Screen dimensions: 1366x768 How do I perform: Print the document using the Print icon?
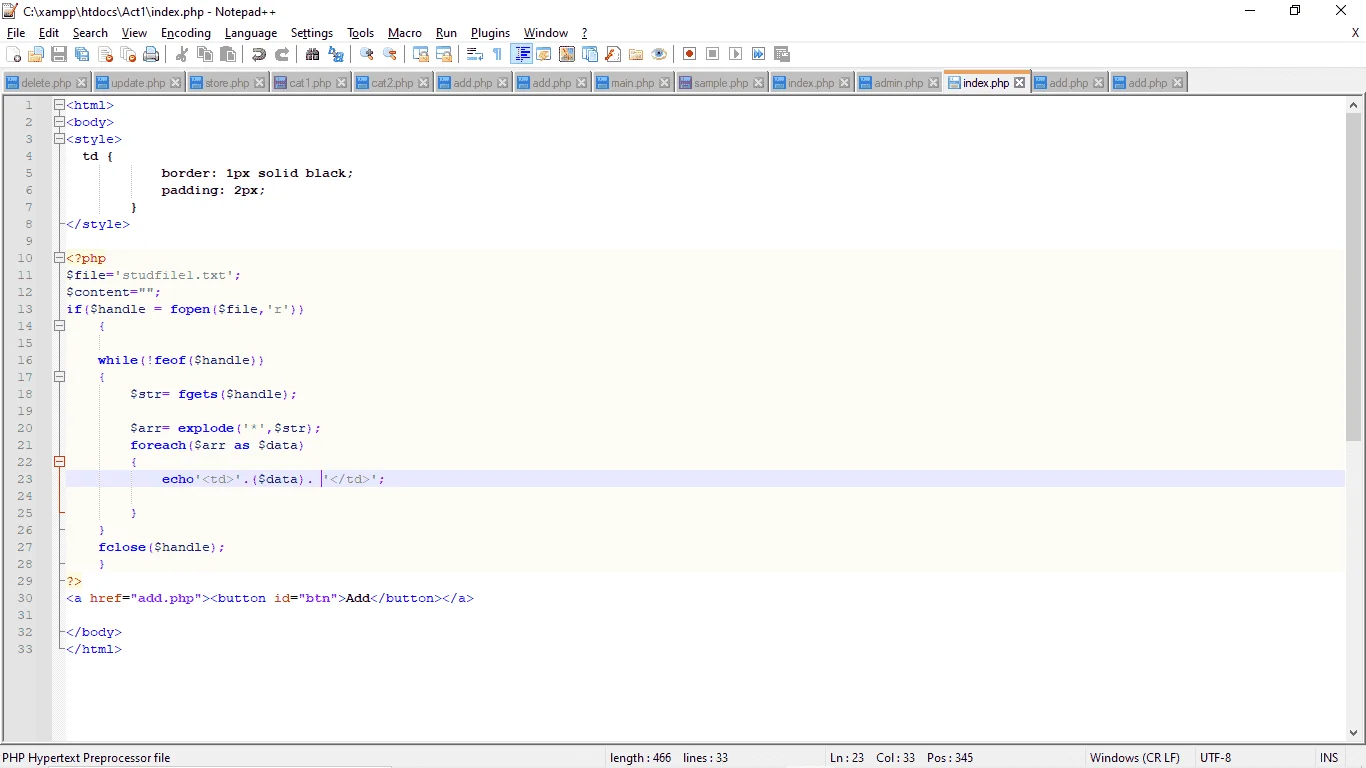point(151,54)
